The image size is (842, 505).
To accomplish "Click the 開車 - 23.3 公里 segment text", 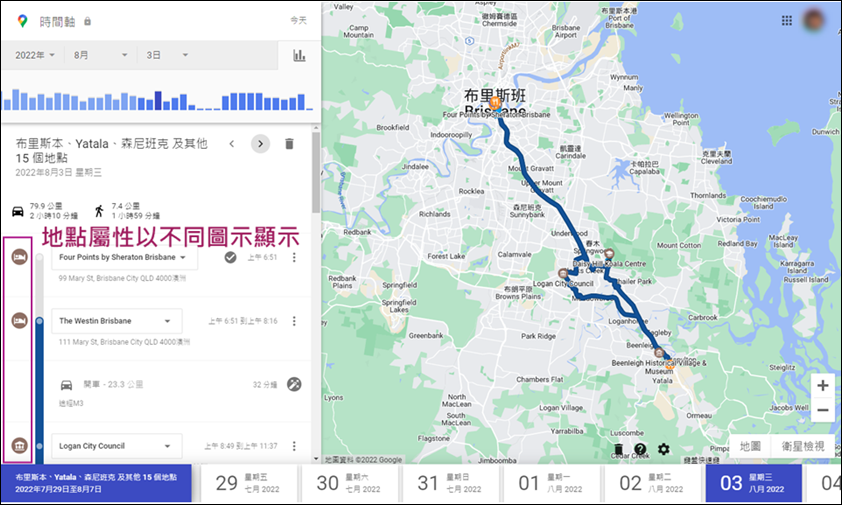I will tap(113, 384).
